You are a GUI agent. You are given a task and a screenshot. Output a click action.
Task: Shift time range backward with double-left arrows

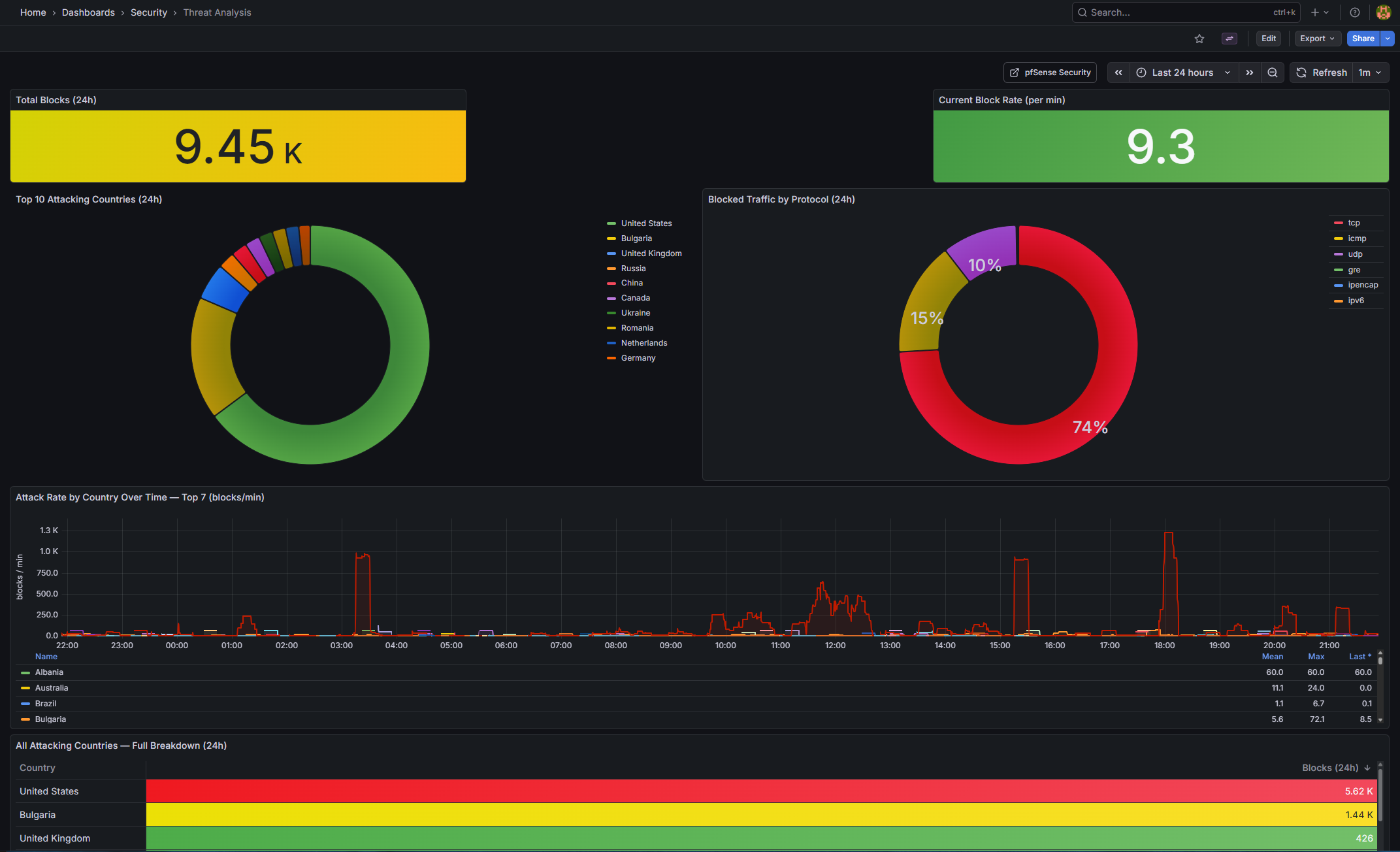pyautogui.click(x=1118, y=73)
